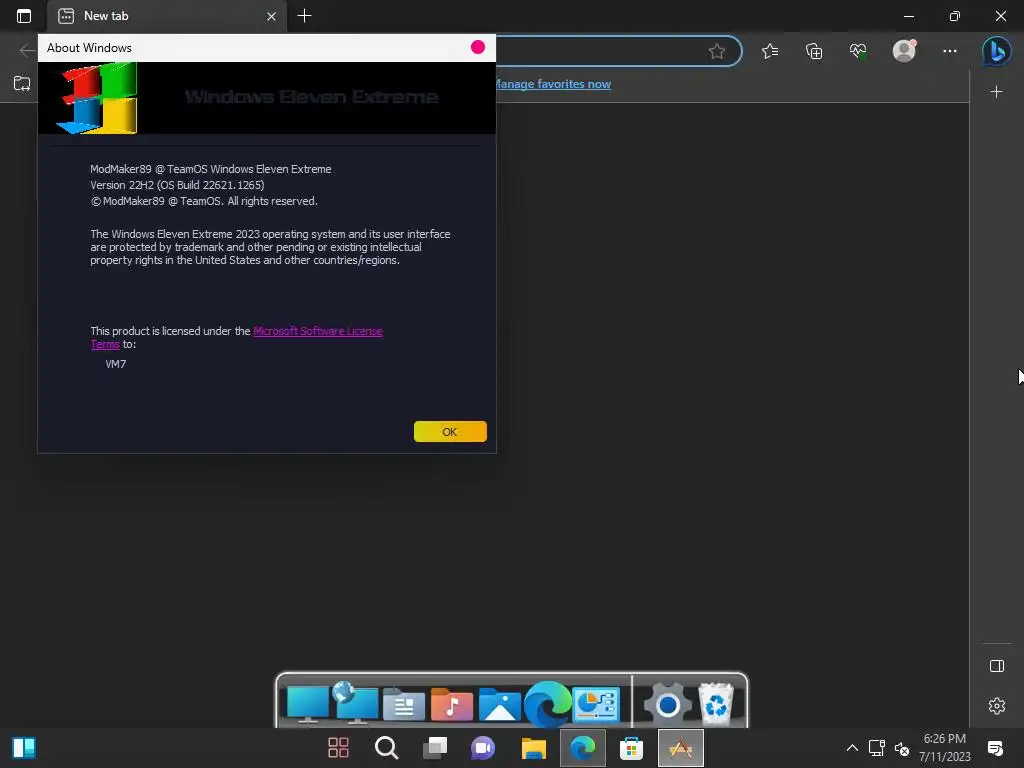Open File Explorer on taskbar
Screen dimensions: 1024x768
click(x=534, y=748)
